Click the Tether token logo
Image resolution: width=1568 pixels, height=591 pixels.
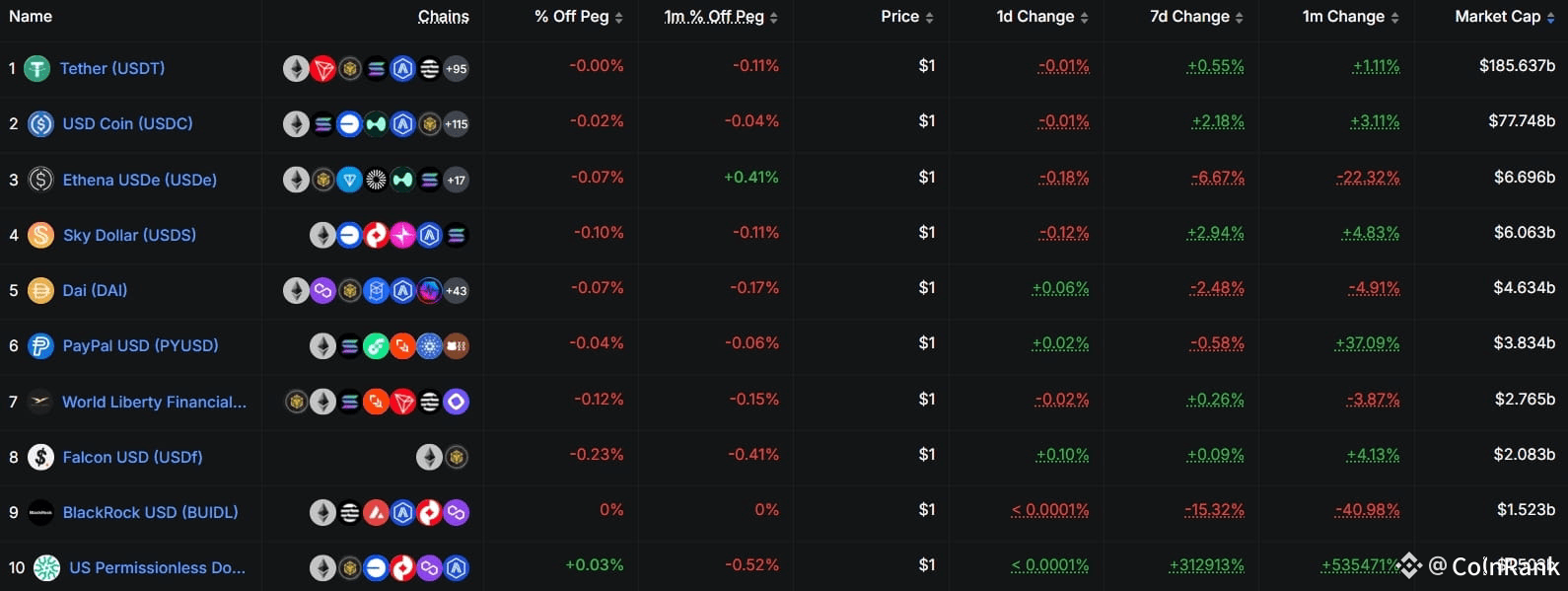pos(36,69)
